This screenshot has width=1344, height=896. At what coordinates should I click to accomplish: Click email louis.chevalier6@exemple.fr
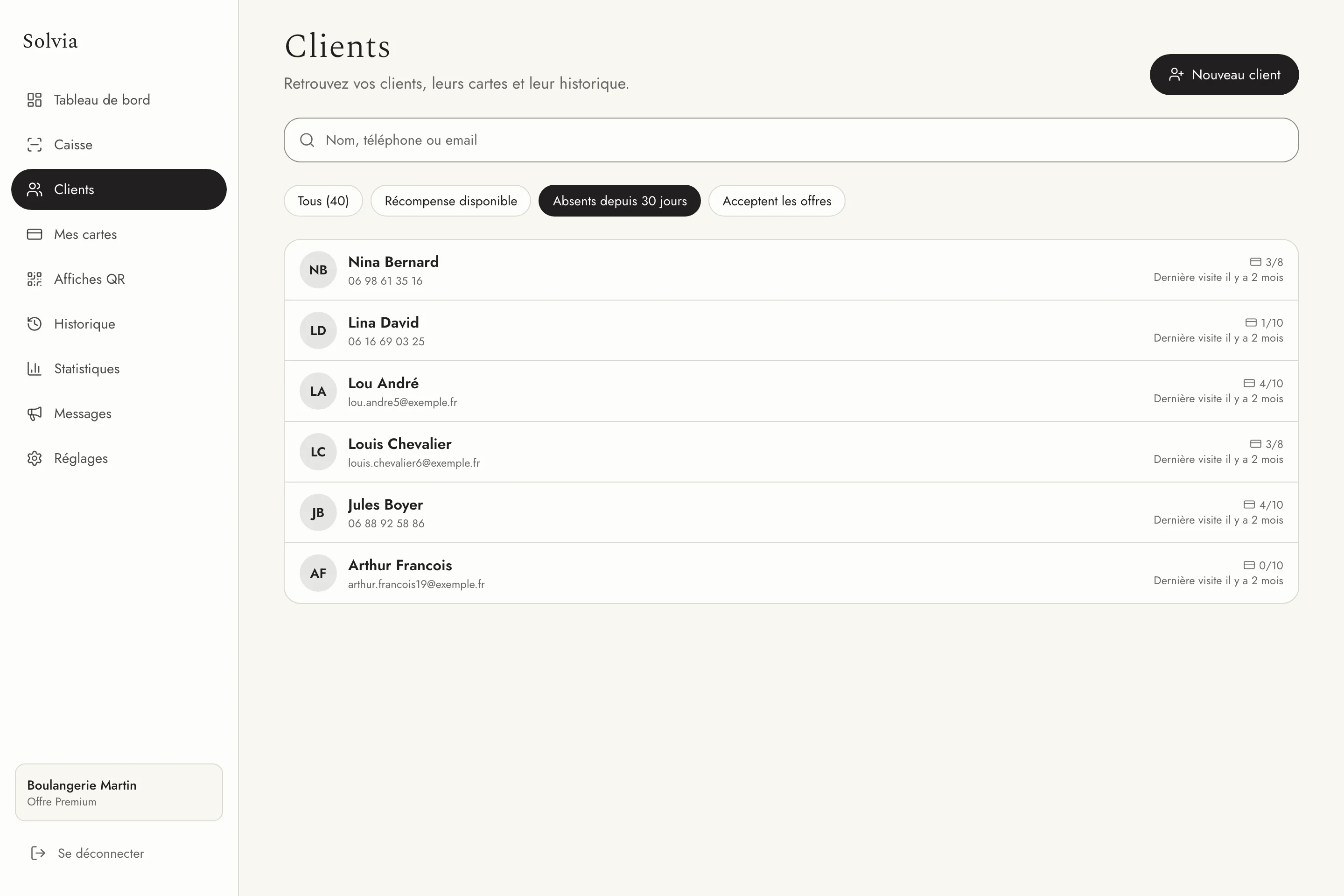pos(414,463)
